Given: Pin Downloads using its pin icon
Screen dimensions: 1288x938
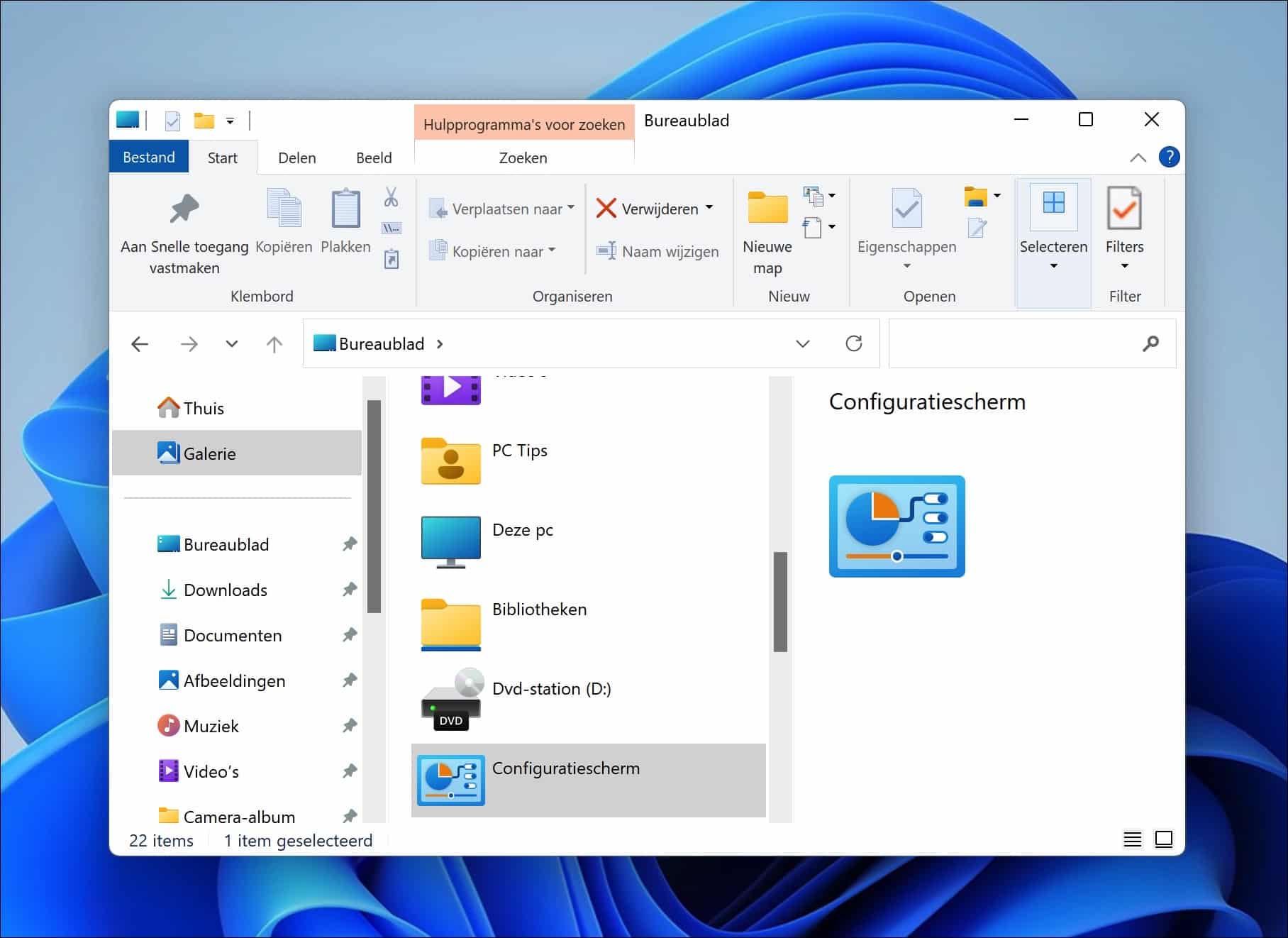Looking at the screenshot, I should pyautogui.click(x=350, y=590).
